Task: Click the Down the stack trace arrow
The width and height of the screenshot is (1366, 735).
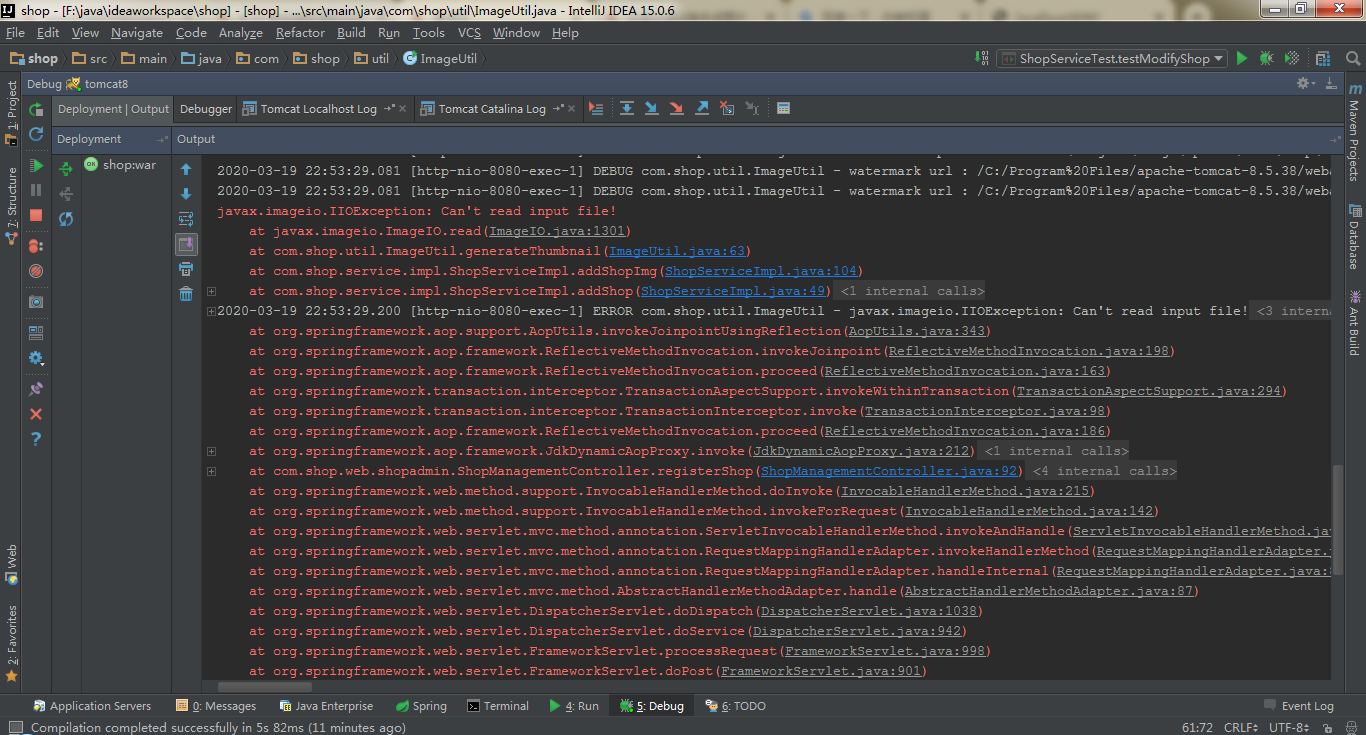Action: 186,194
